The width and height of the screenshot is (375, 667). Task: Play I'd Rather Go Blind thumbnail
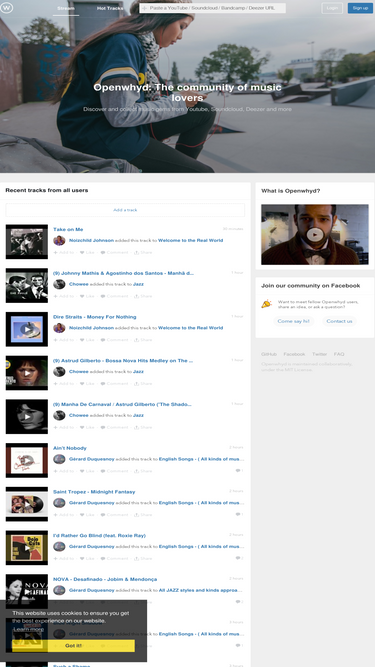click(x=27, y=548)
